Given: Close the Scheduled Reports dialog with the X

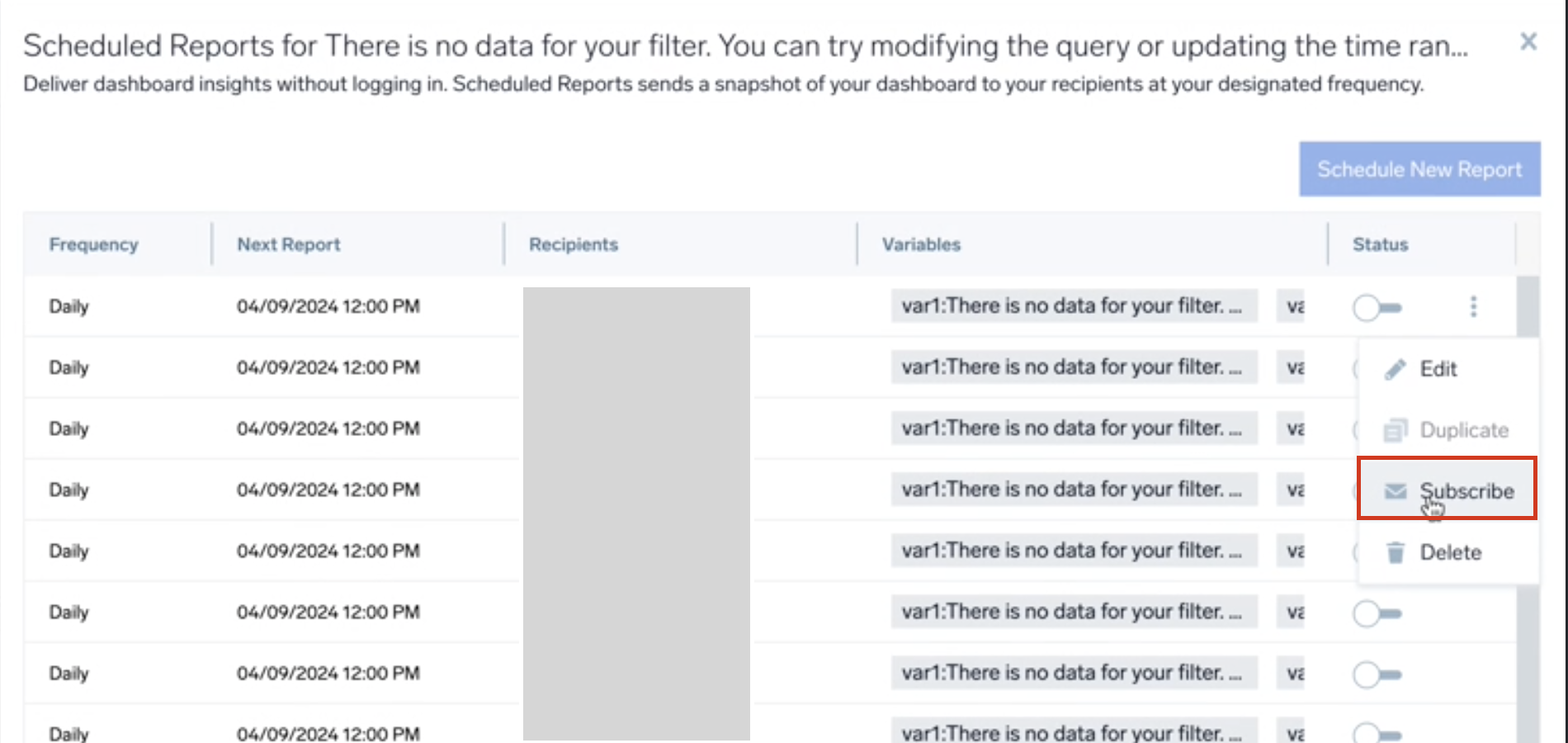Looking at the screenshot, I should coord(1528,42).
